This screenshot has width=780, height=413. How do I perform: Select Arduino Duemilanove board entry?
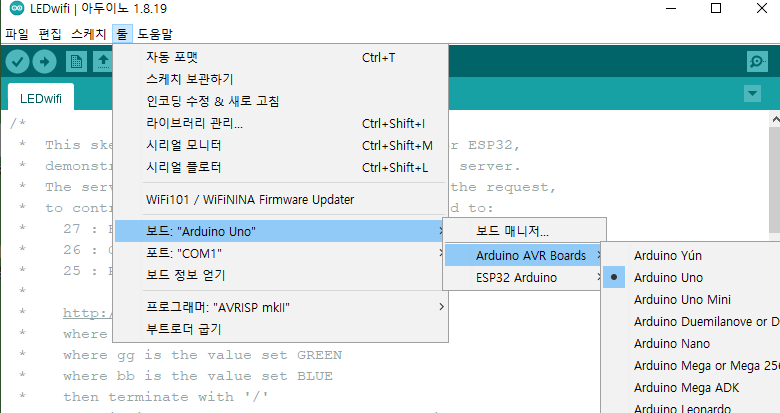690,321
